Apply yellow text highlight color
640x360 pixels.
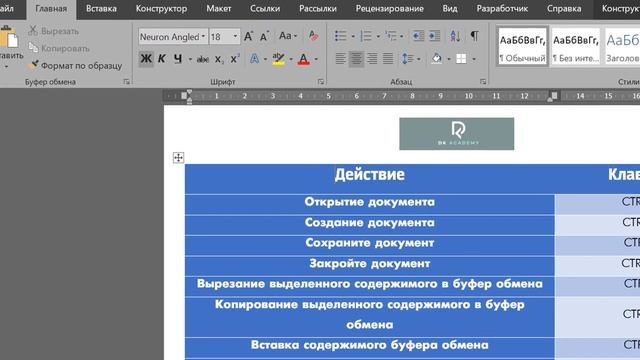coord(278,59)
